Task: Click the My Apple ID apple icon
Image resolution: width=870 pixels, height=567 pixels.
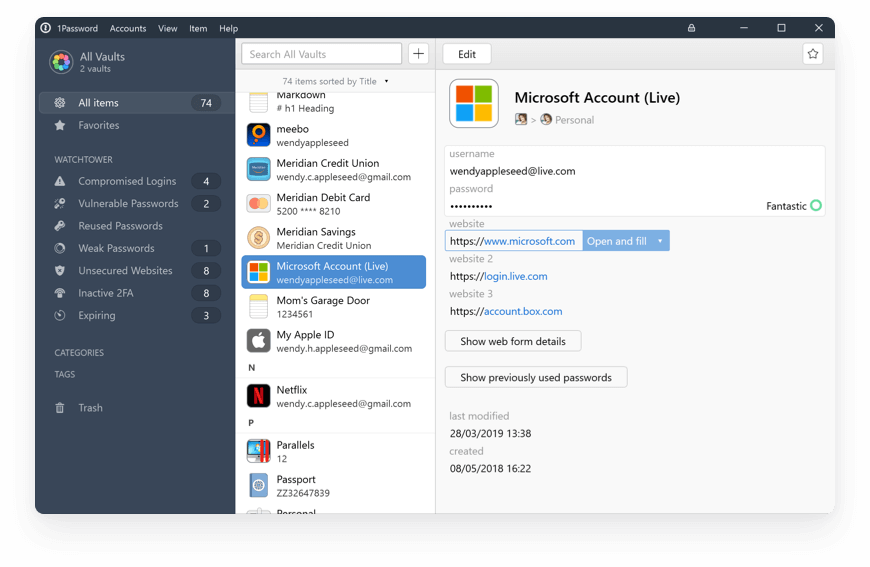Action: coord(259,341)
